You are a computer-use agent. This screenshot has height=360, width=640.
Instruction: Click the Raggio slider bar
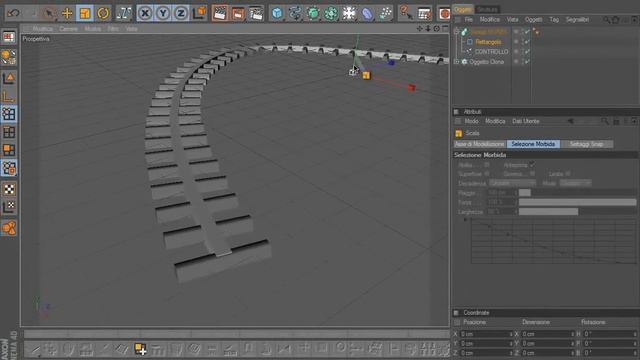[578, 193]
